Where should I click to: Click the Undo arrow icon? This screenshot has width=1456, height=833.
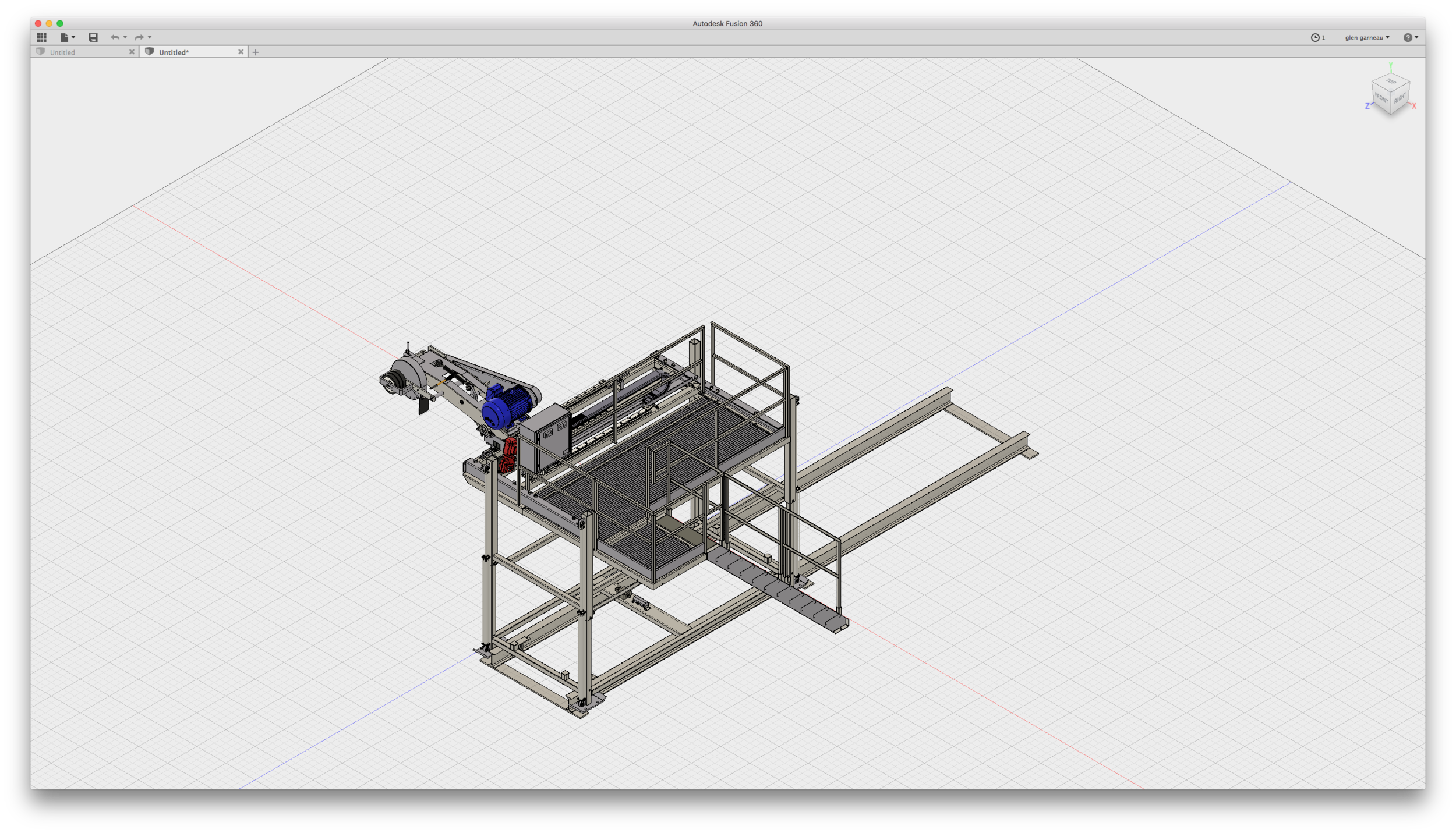115,37
